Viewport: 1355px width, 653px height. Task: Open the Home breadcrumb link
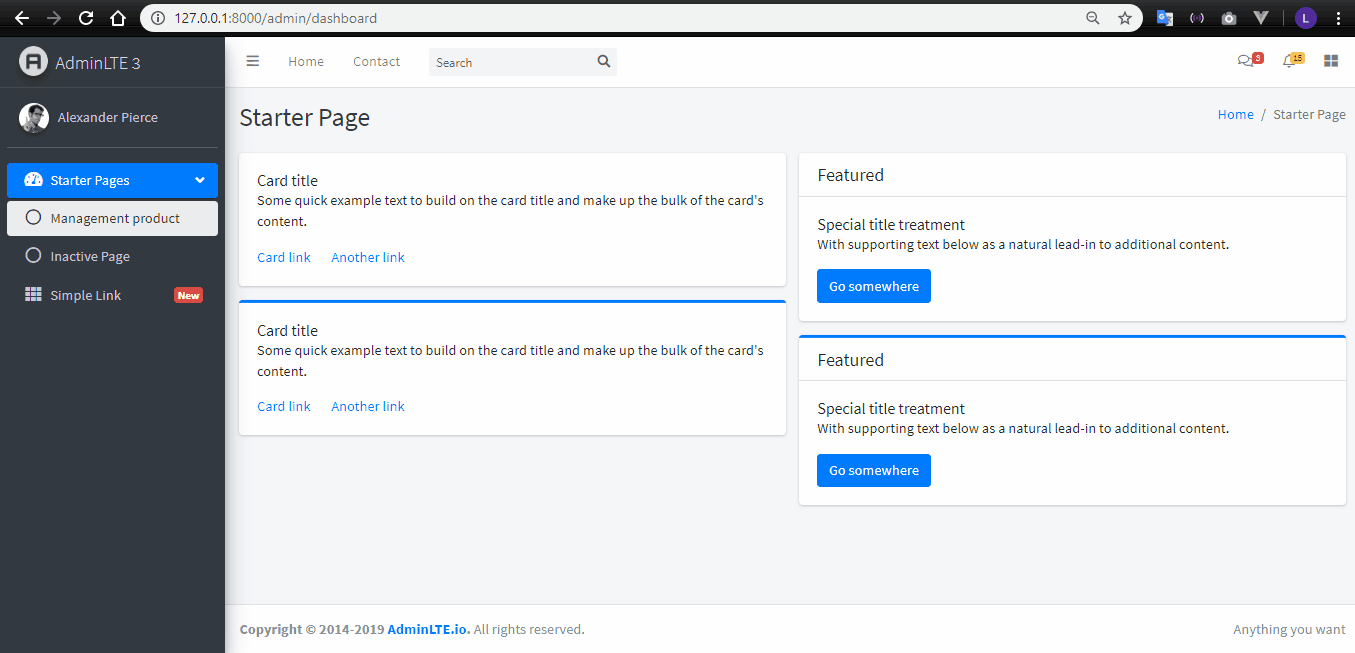click(1235, 115)
